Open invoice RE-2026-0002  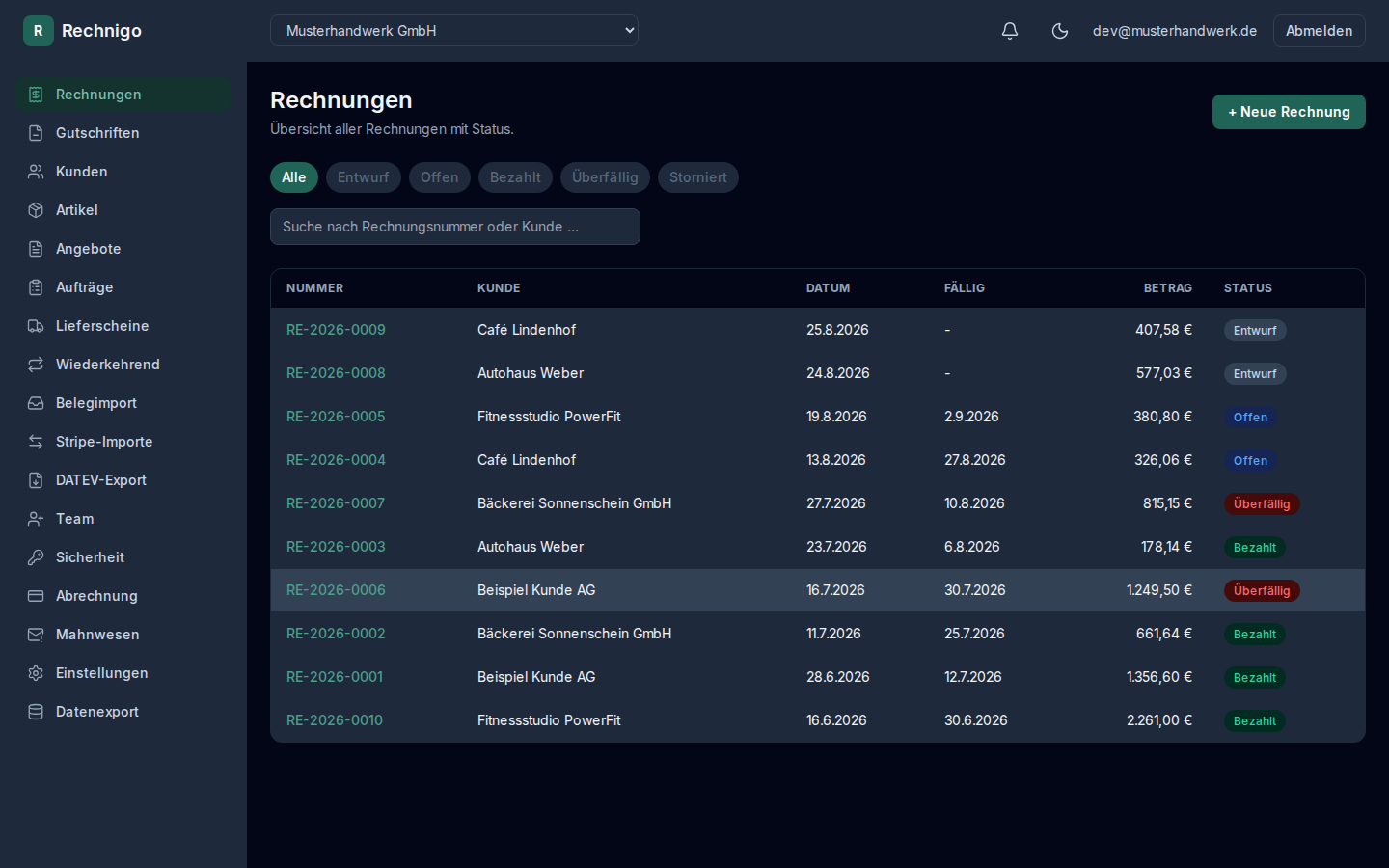point(336,634)
